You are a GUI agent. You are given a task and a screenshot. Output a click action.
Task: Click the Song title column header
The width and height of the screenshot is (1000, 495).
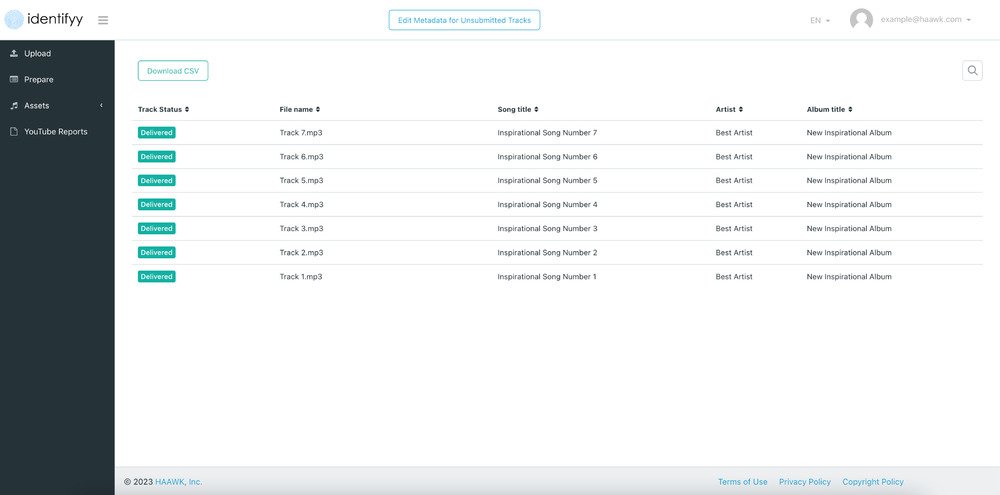tap(515, 110)
